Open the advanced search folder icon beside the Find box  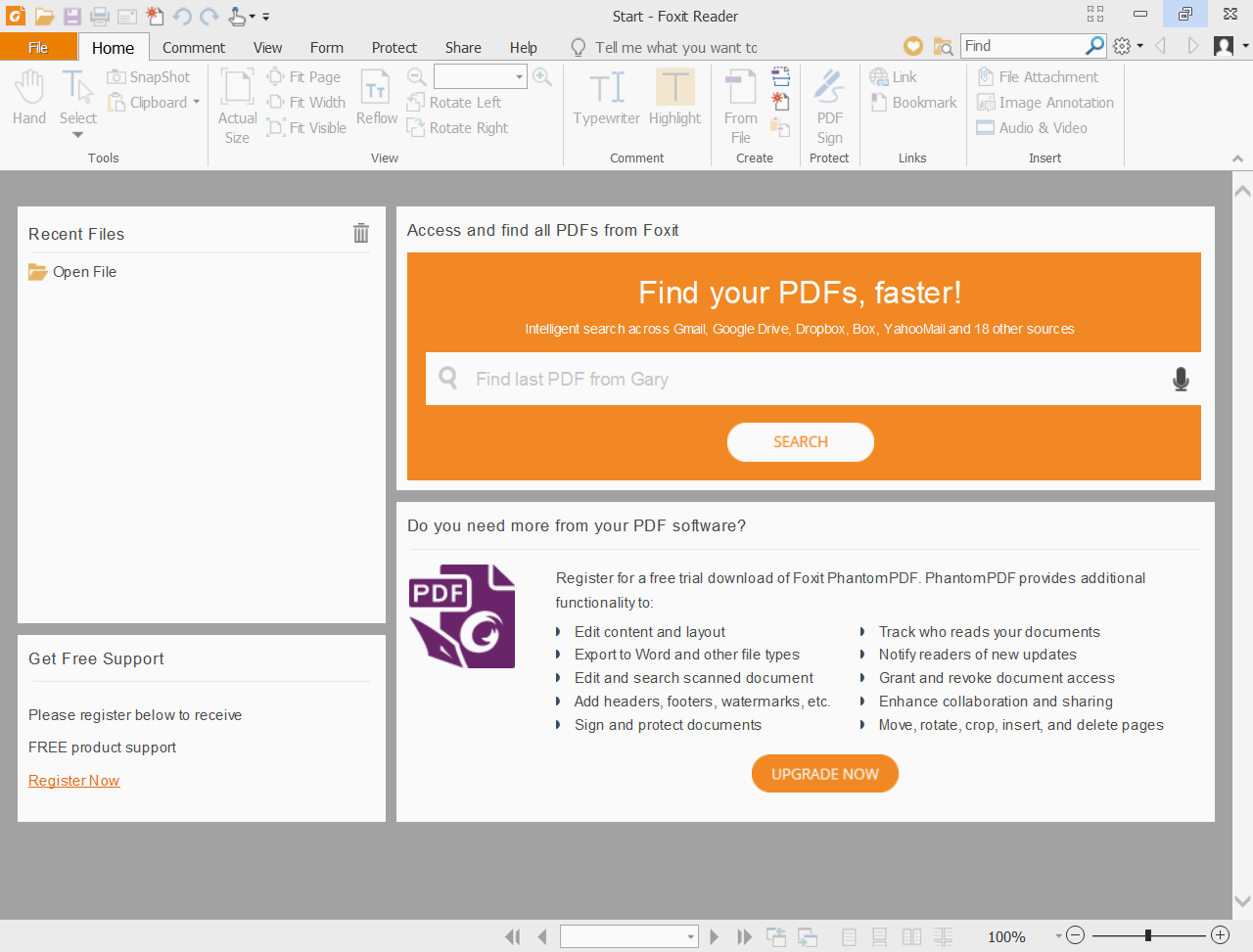pyautogui.click(x=943, y=46)
